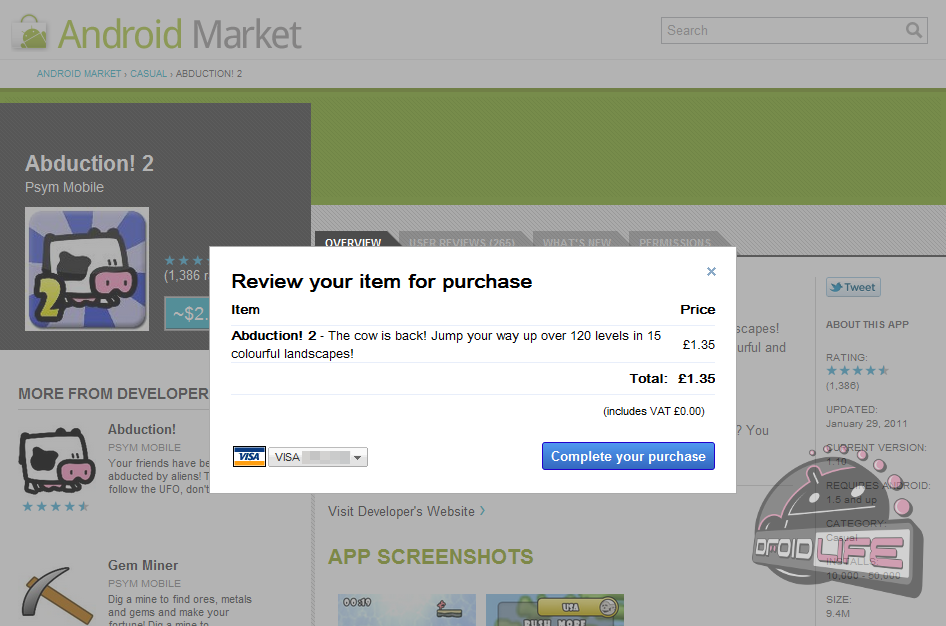Screen dimensions: 946x626
Task: Click the Android Market bag logo
Action: coord(30,33)
